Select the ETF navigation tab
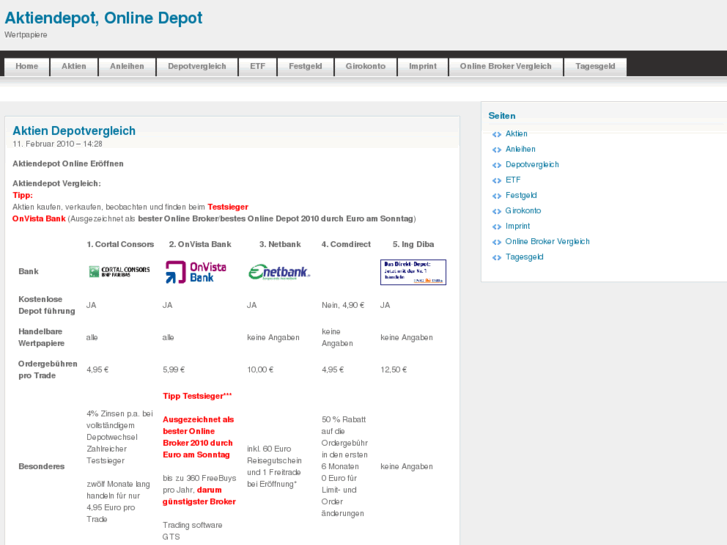This screenshot has height=545, width=727. pos(258,66)
